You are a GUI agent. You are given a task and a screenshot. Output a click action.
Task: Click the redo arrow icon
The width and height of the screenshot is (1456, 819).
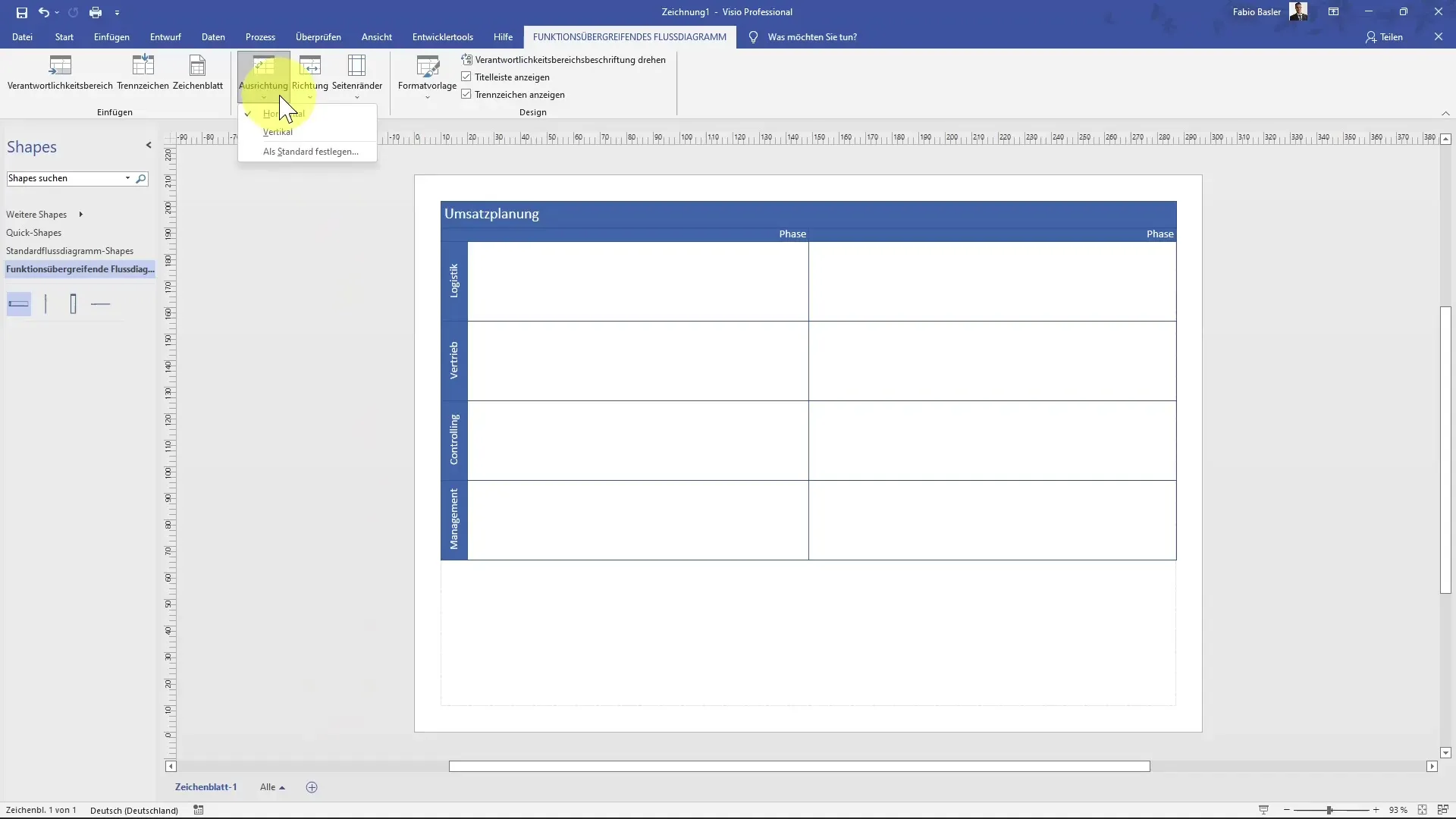click(73, 12)
